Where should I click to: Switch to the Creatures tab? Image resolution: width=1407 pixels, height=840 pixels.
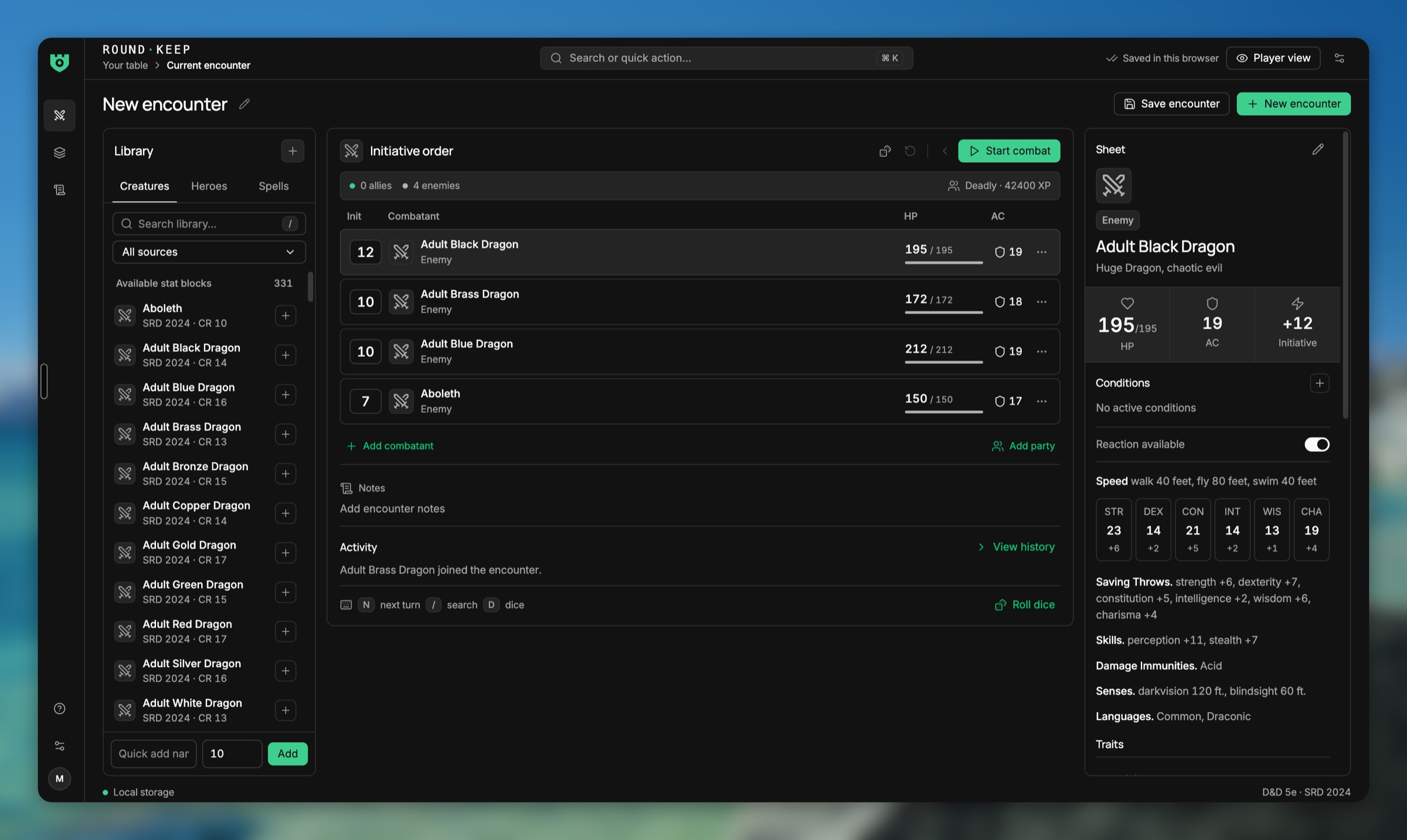[x=144, y=186]
